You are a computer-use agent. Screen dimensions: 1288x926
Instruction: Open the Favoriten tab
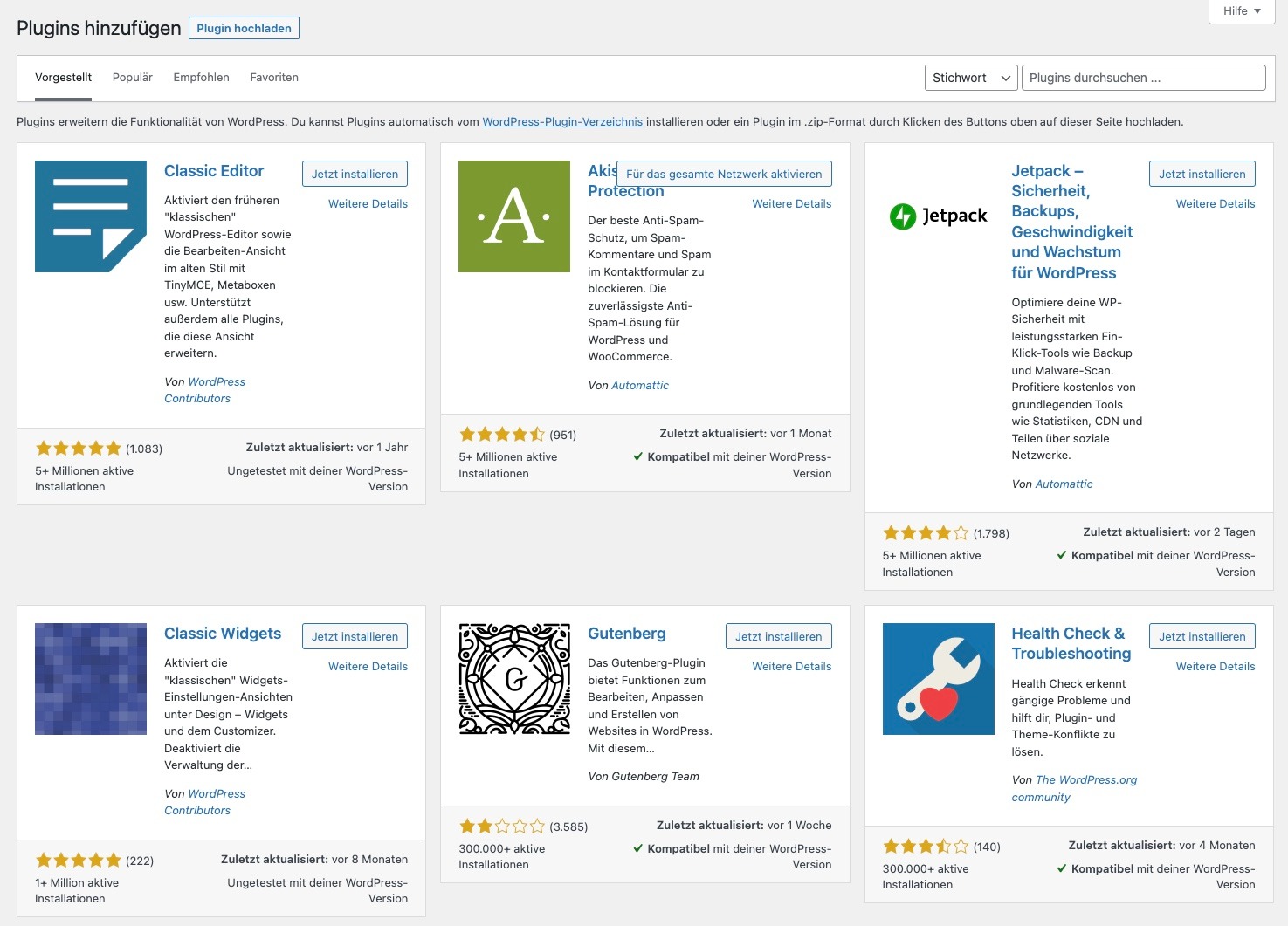274,78
